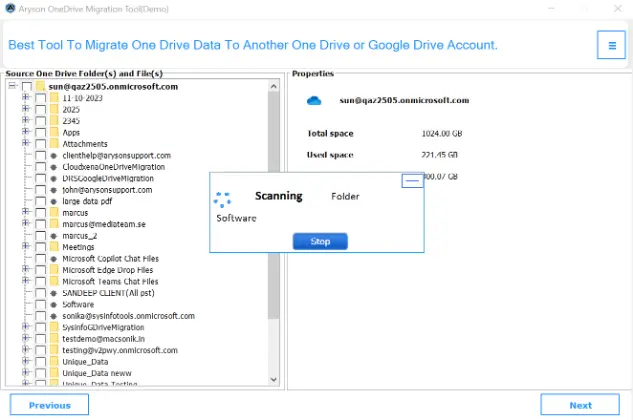Click the banner headline about migrating OneDrive
This screenshot has height=420, width=633.
tap(253, 45)
